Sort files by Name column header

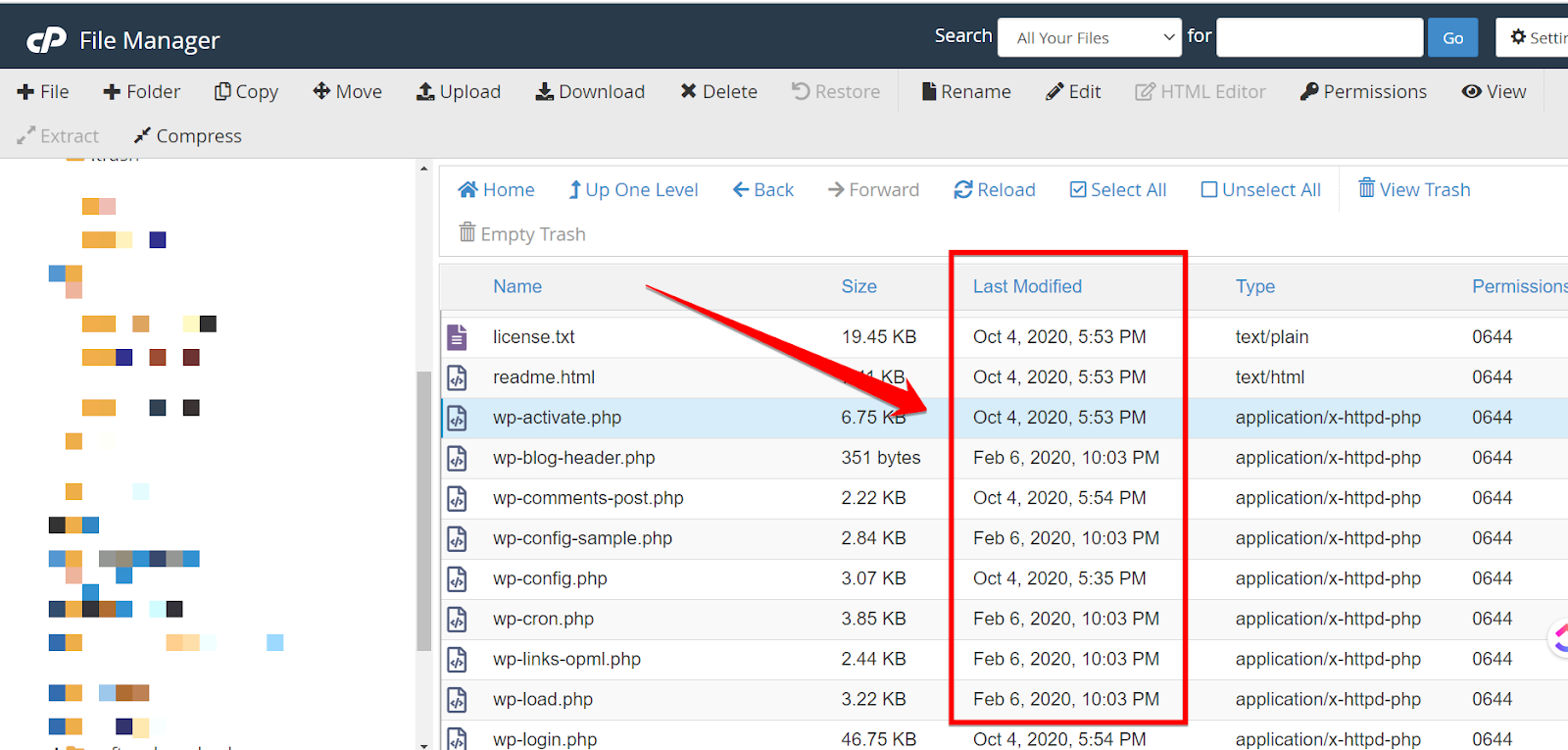tap(517, 286)
